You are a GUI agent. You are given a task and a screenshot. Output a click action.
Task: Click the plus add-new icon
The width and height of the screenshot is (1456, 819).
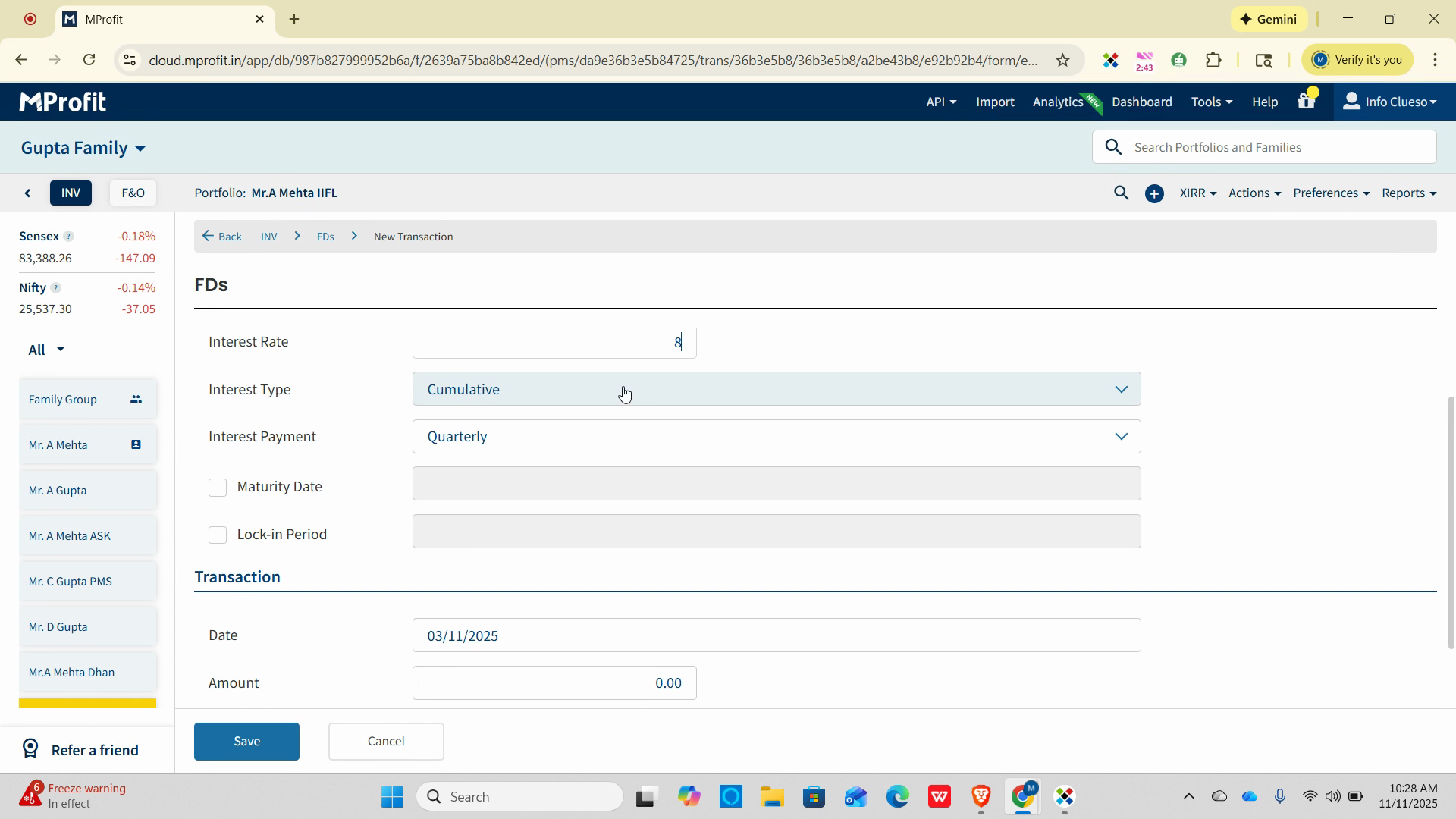coord(1154,194)
